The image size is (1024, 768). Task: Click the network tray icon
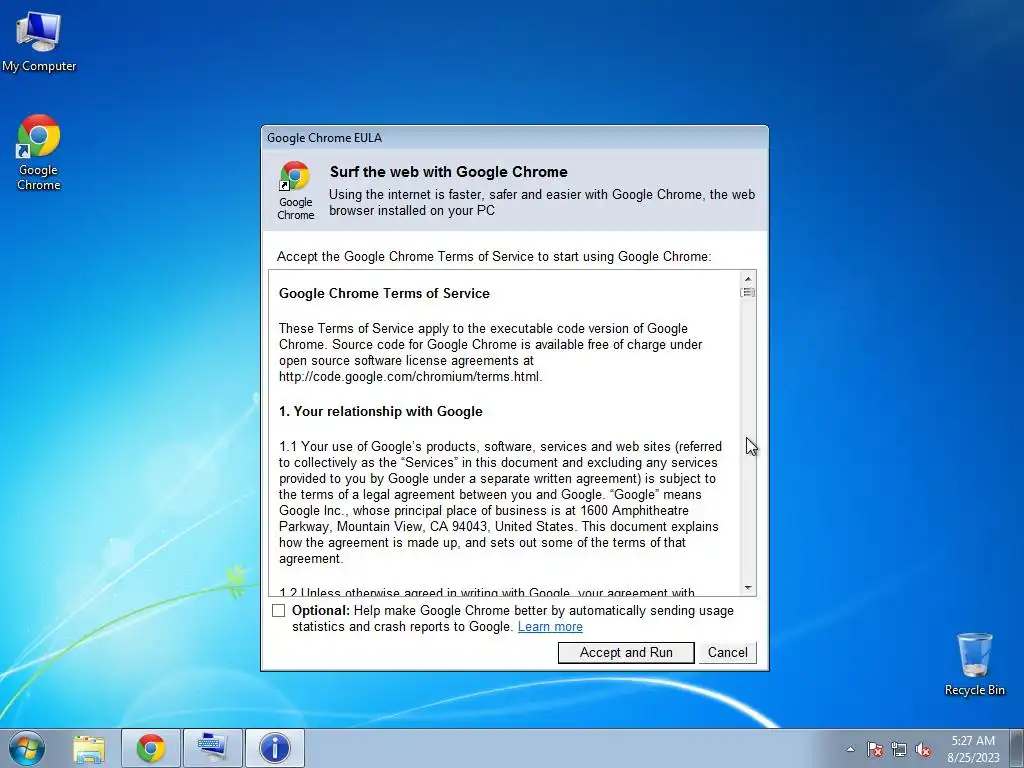click(x=899, y=749)
